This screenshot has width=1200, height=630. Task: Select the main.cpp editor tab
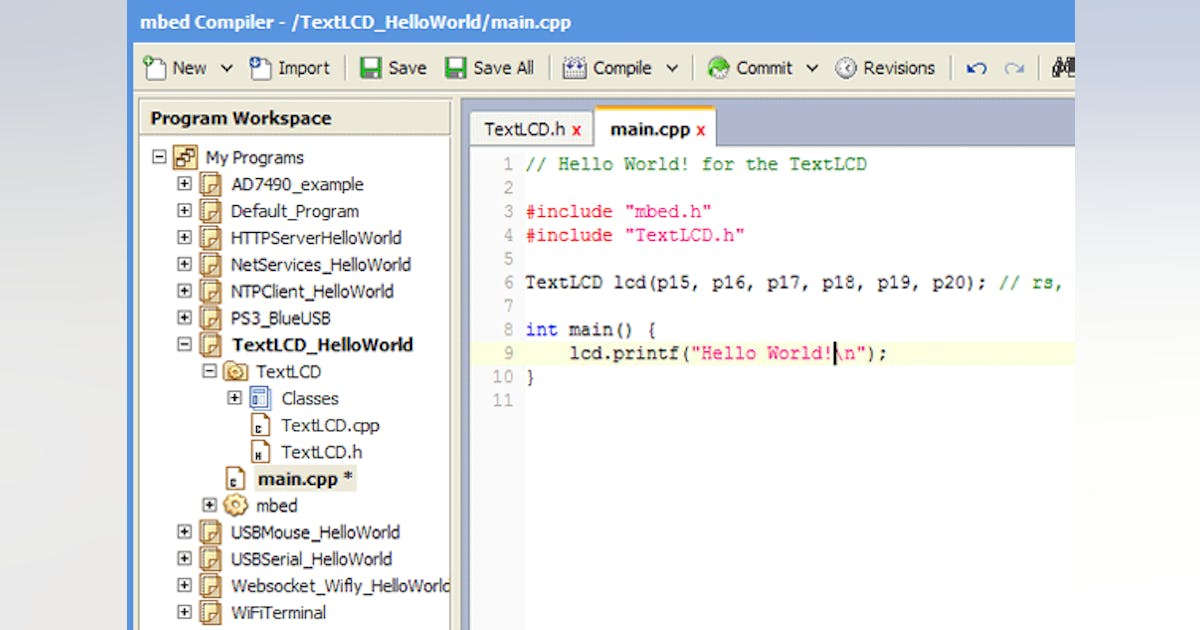click(x=650, y=128)
